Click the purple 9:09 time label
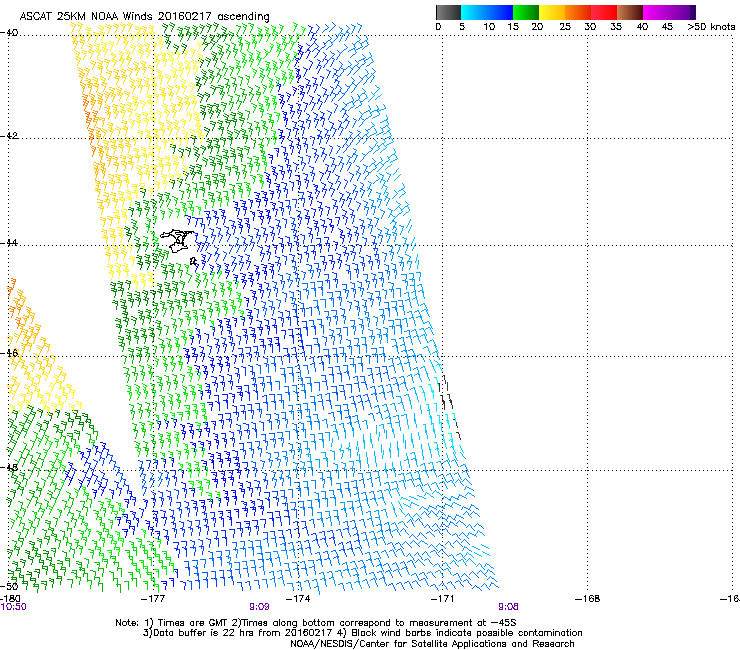Viewport: 740px width, 650px height. pos(259,607)
